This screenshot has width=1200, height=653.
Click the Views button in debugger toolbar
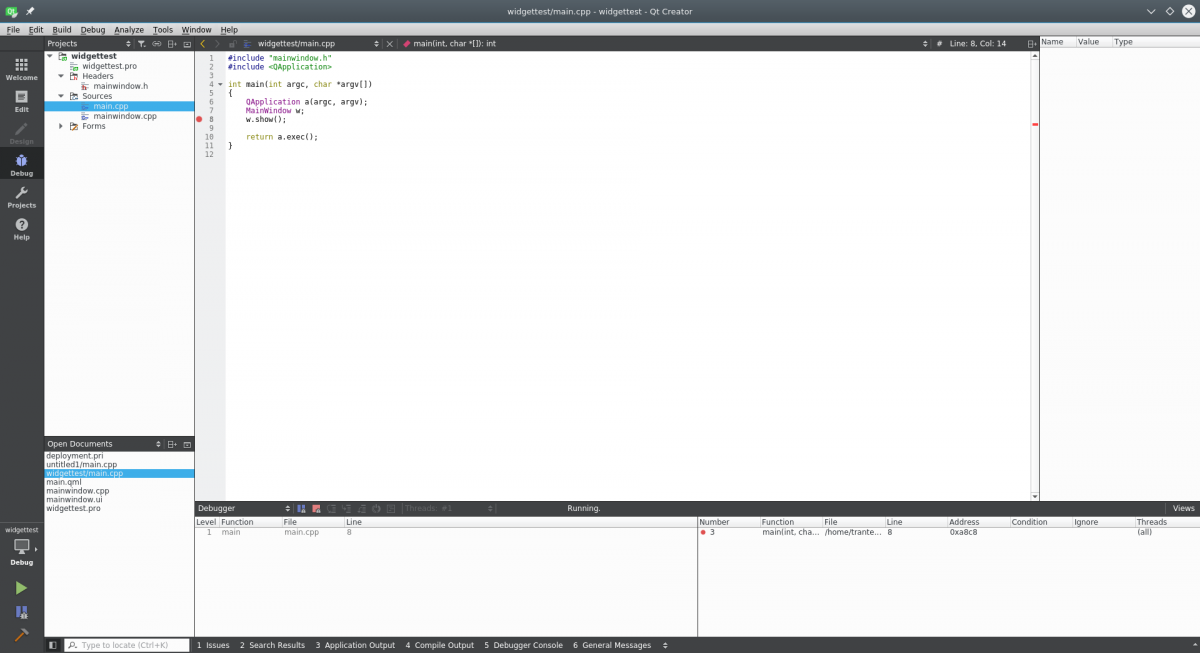pyautogui.click(x=1183, y=508)
